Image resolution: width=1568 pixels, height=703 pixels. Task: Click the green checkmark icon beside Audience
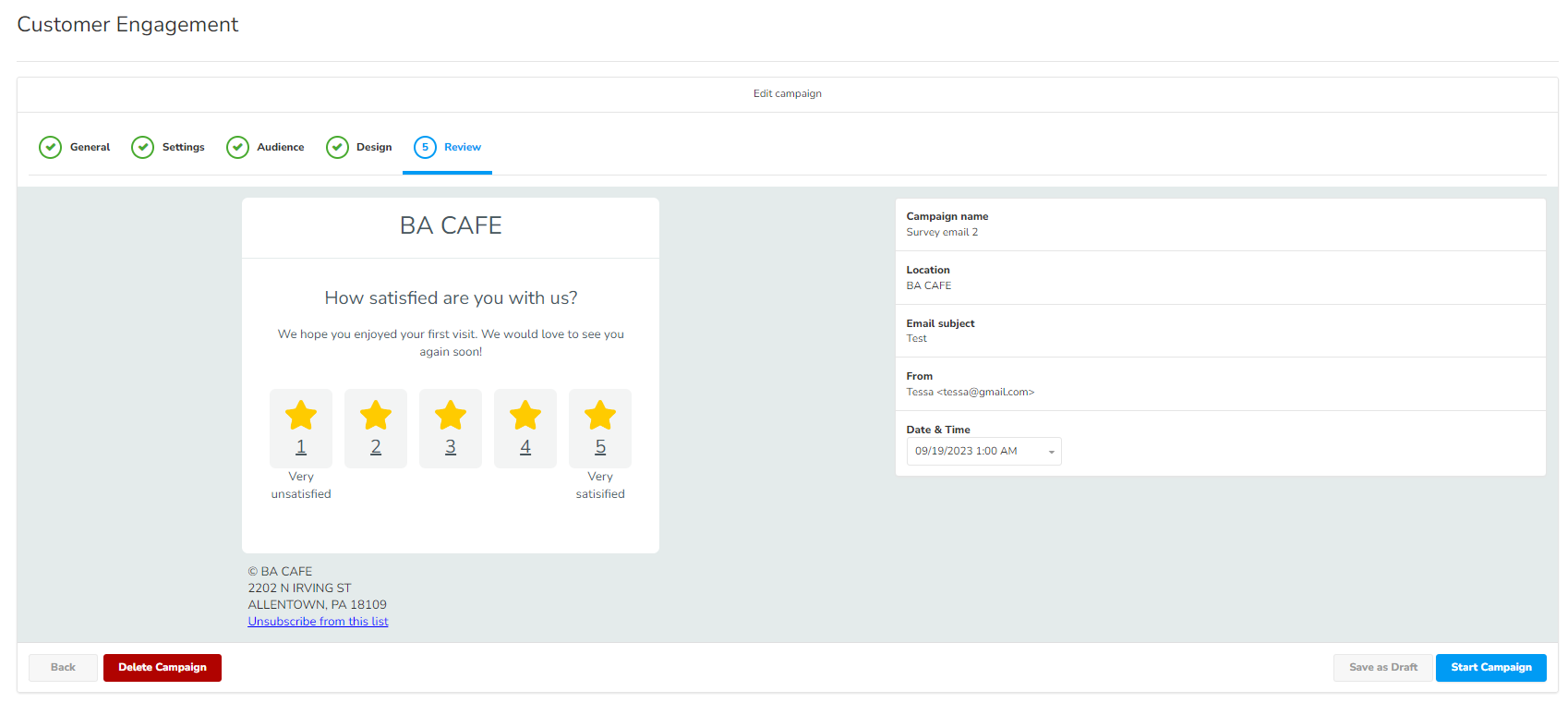[237, 148]
